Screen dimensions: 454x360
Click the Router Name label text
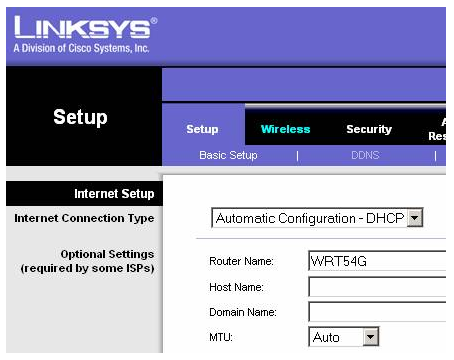(241, 261)
